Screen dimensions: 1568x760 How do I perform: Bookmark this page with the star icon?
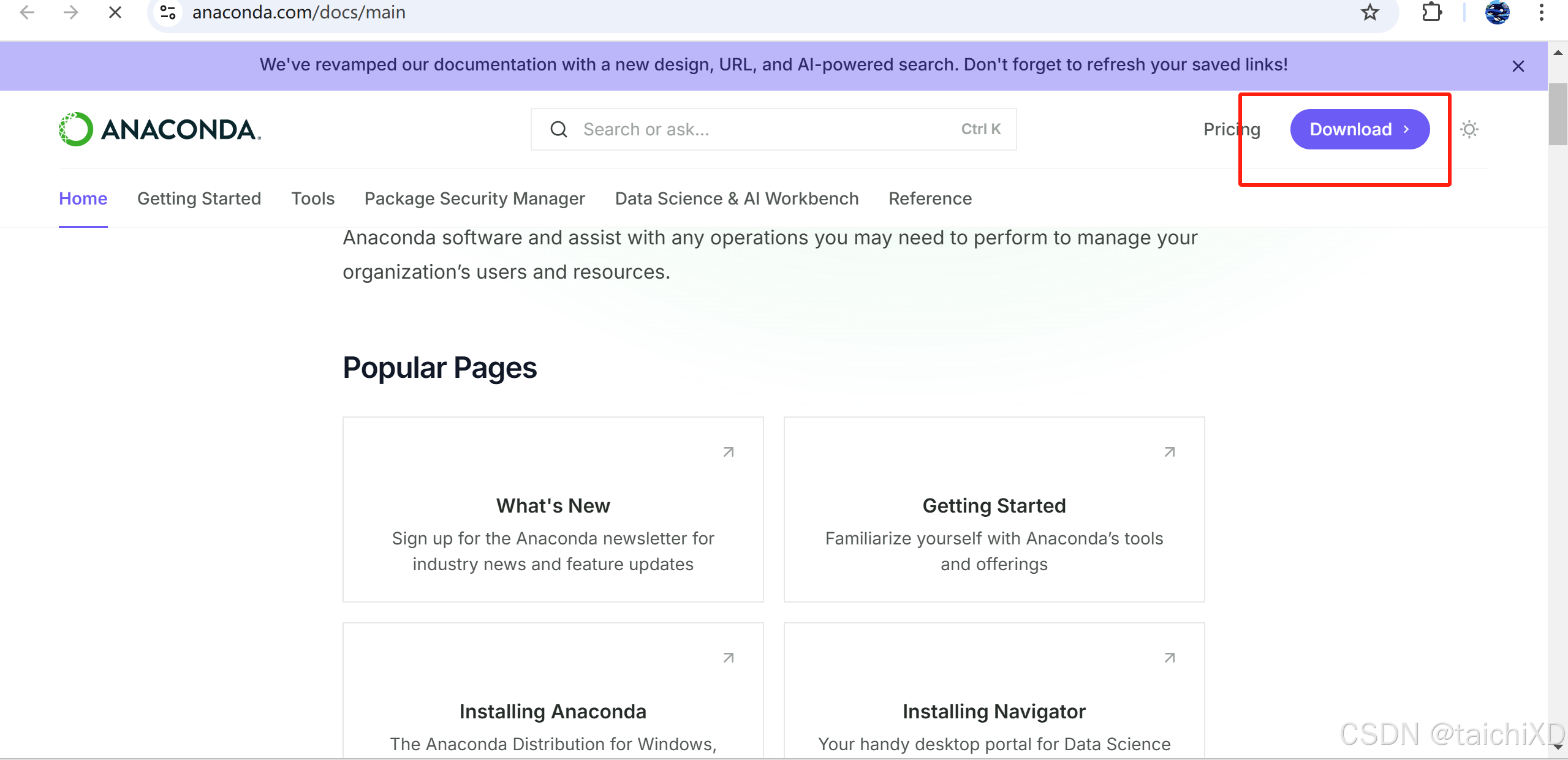(x=1370, y=12)
